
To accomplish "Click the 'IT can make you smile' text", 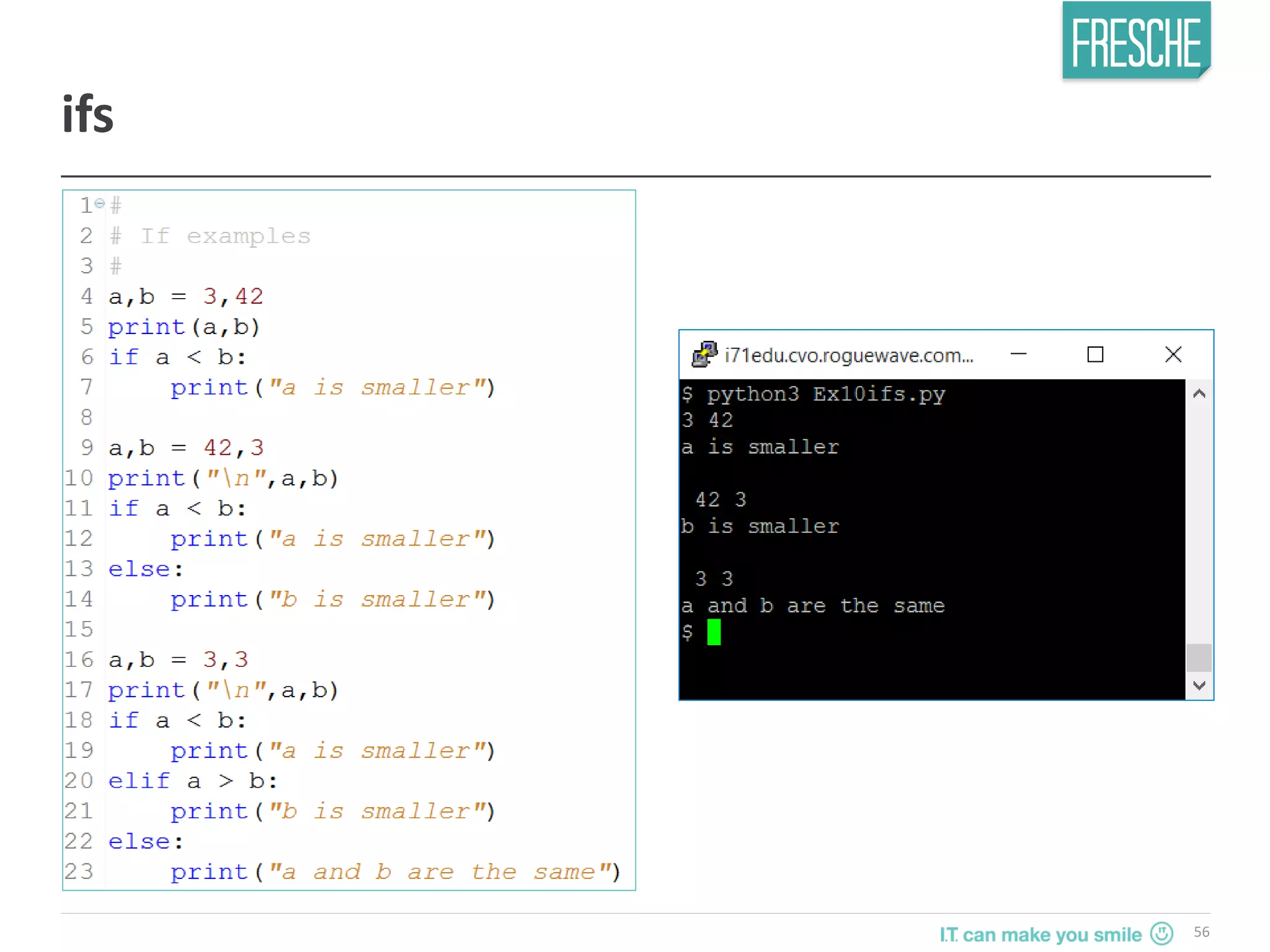I will [1040, 934].
